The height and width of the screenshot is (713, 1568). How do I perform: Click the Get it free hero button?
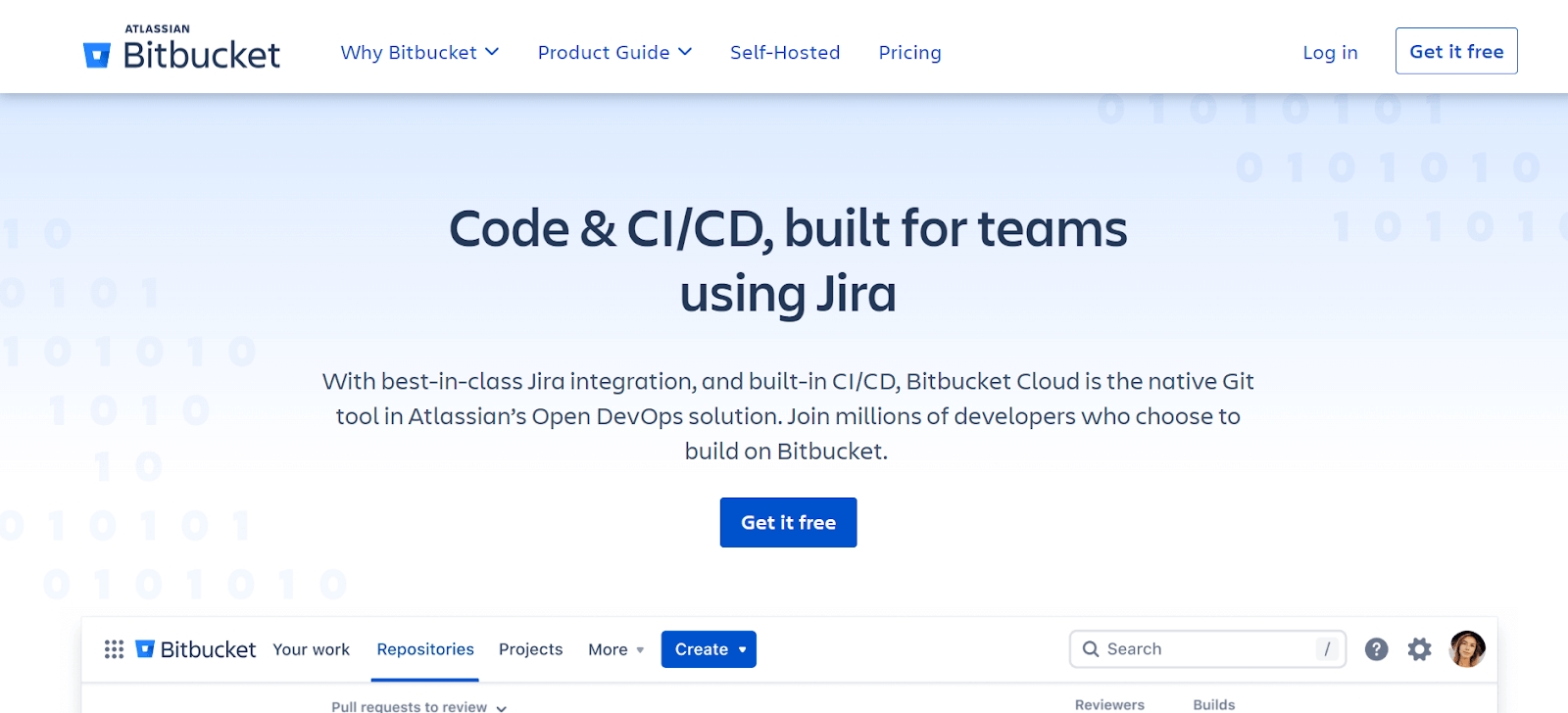(x=788, y=522)
